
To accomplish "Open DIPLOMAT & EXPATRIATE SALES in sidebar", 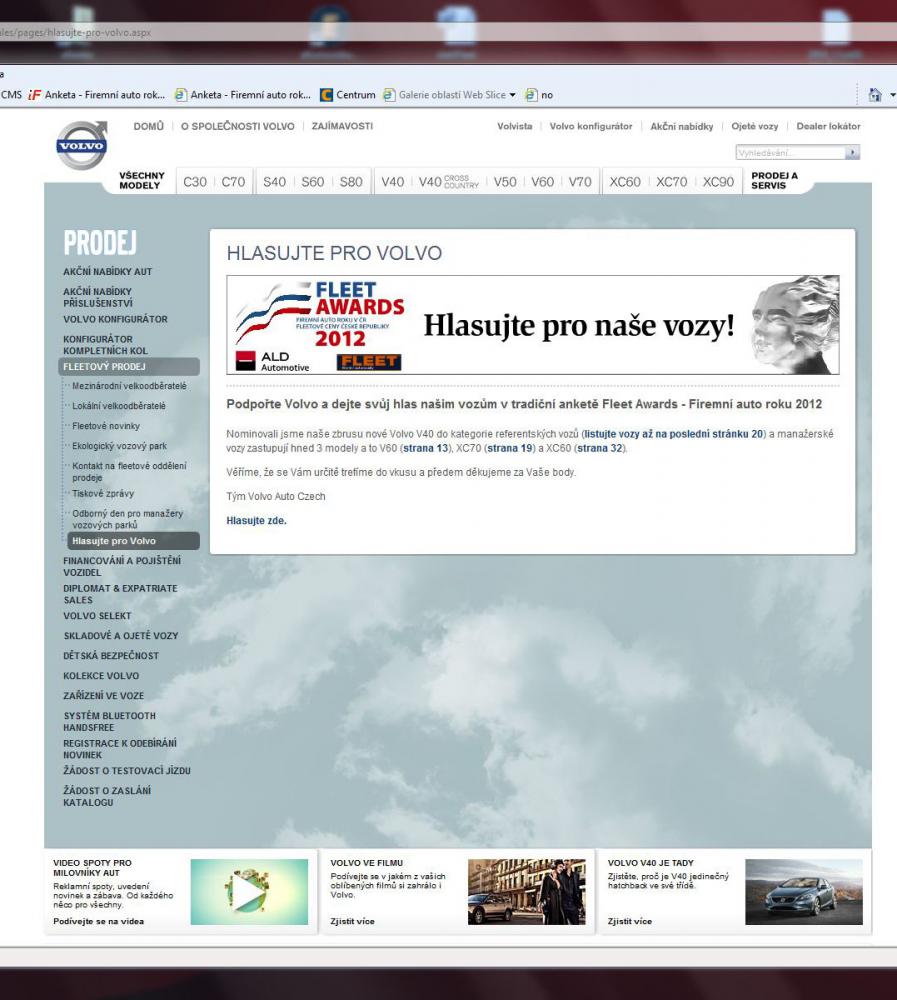I will click(120, 594).
